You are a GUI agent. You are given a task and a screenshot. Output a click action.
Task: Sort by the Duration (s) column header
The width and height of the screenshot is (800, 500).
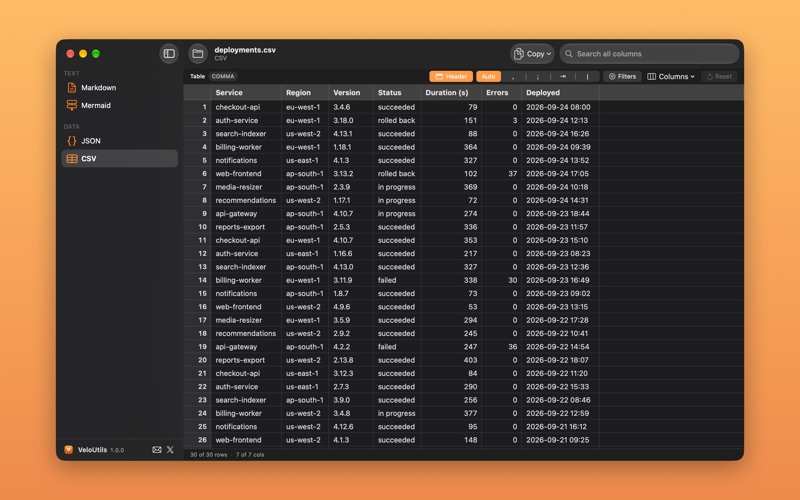[x=451, y=93]
